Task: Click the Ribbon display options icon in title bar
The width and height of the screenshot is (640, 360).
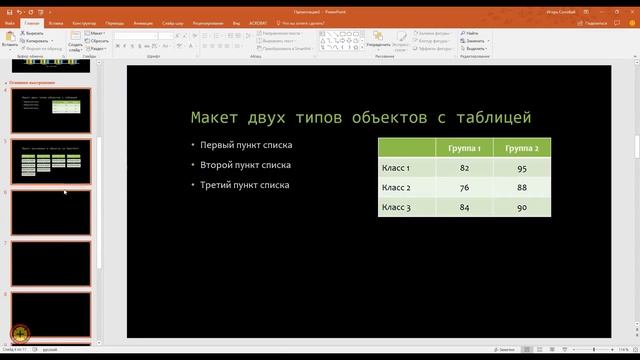Action: (x=586, y=12)
